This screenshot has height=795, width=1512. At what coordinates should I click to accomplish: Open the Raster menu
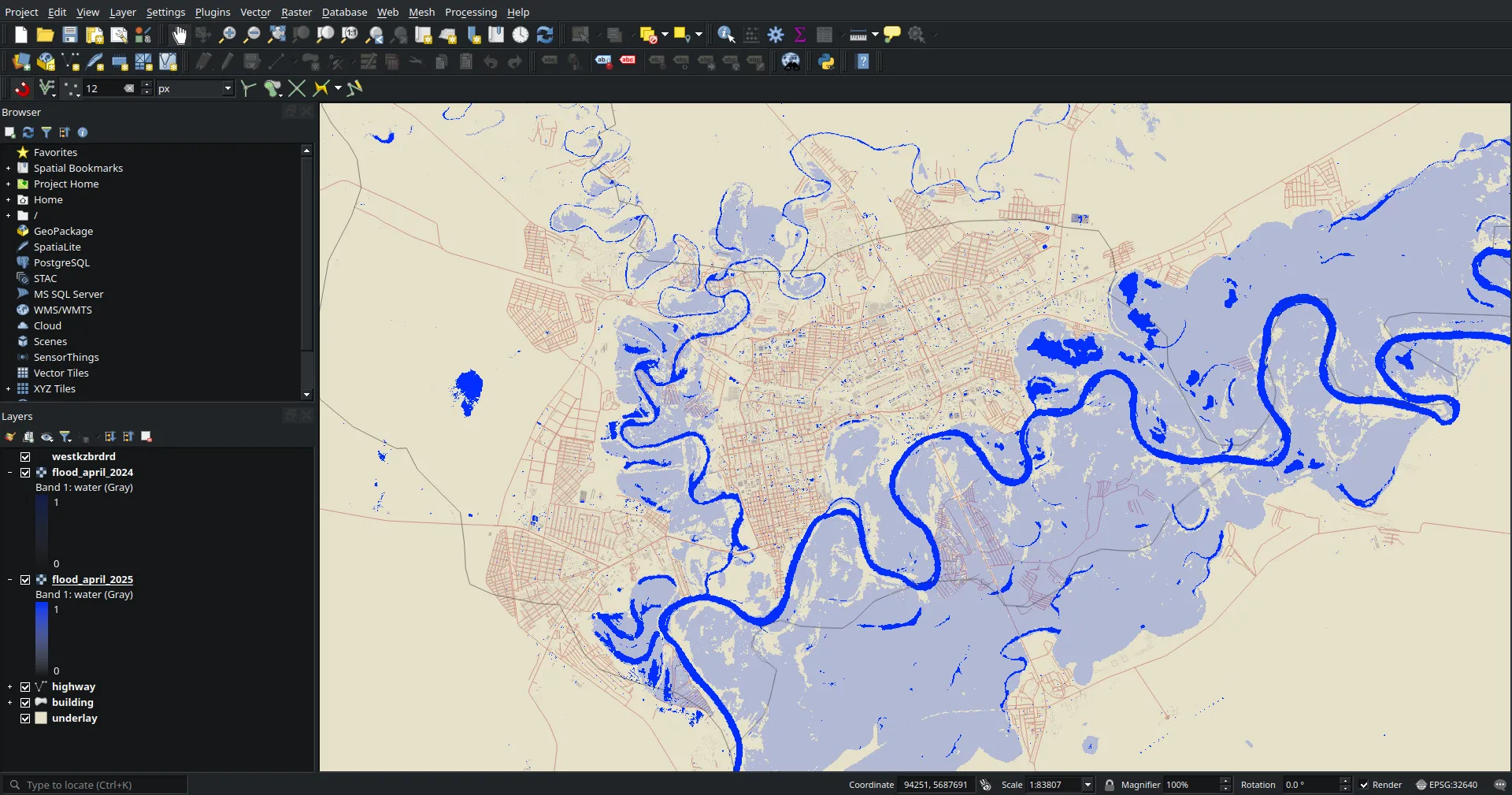pos(297,12)
